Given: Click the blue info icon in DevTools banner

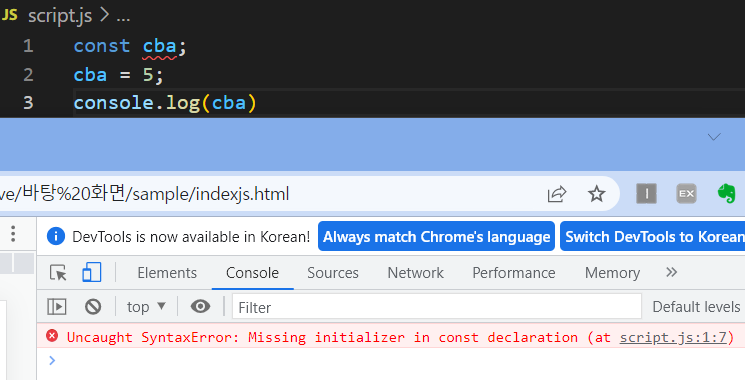Looking at the screenshot, I should click(56, 236).
